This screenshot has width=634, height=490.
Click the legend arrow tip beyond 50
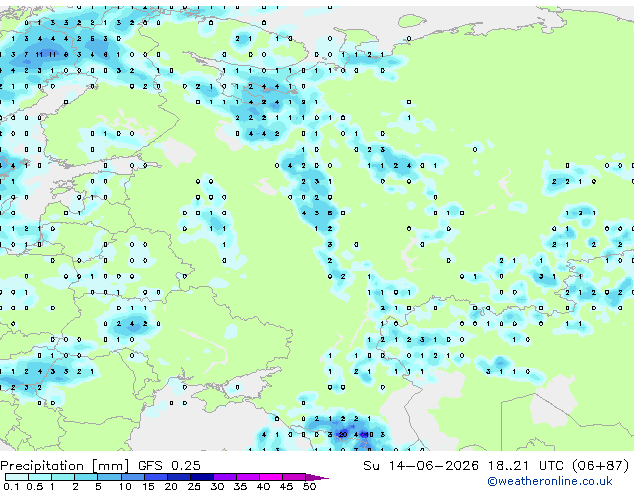coord(319,477)
